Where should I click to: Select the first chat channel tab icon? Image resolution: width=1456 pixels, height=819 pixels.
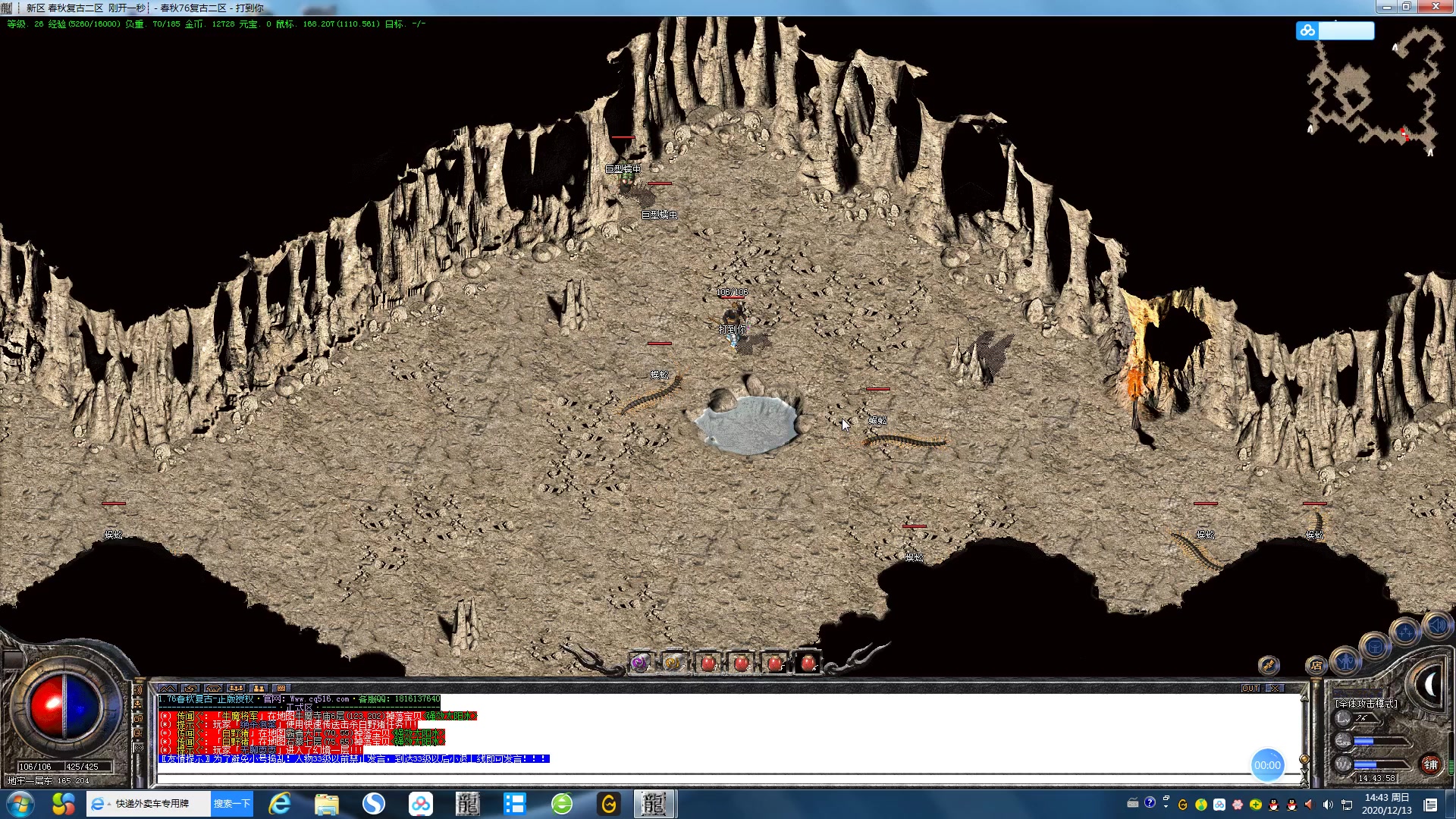tap(168, 688)
